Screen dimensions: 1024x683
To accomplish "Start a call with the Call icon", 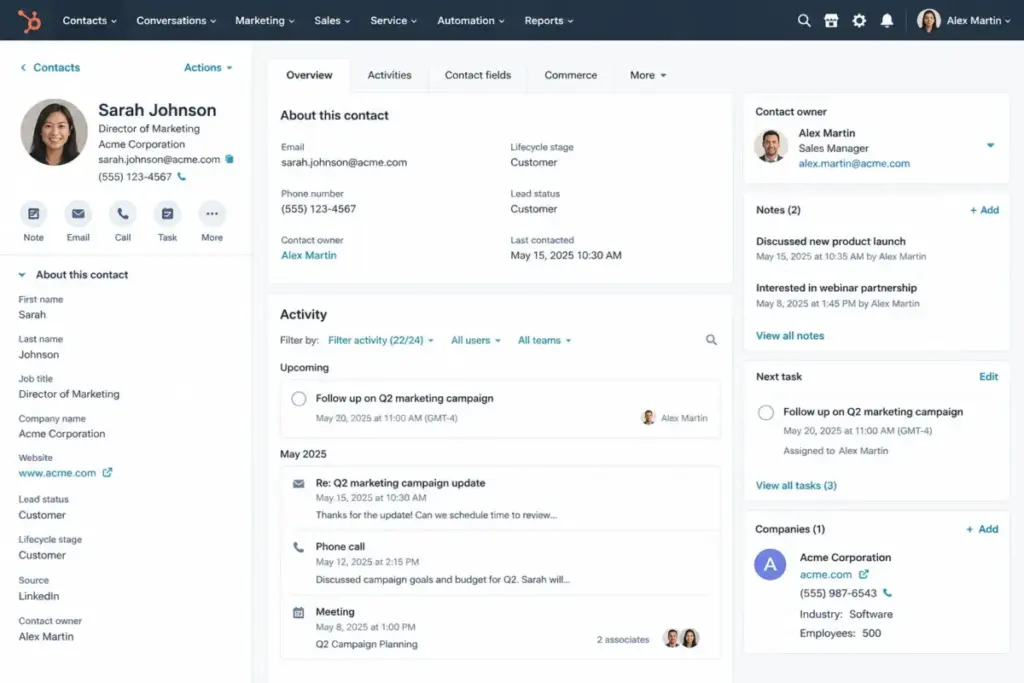I will (x=123, y=214).
